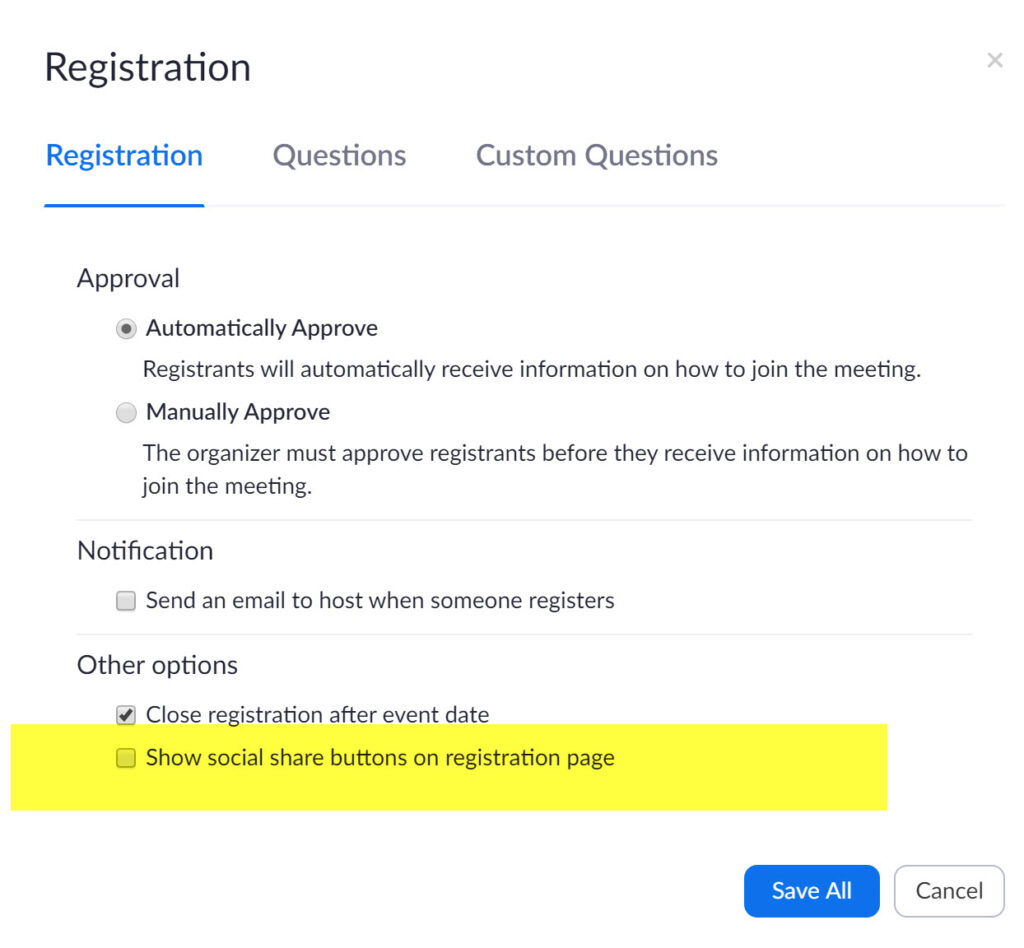
Task: Select the Registration tab
Action: point(123,155)
